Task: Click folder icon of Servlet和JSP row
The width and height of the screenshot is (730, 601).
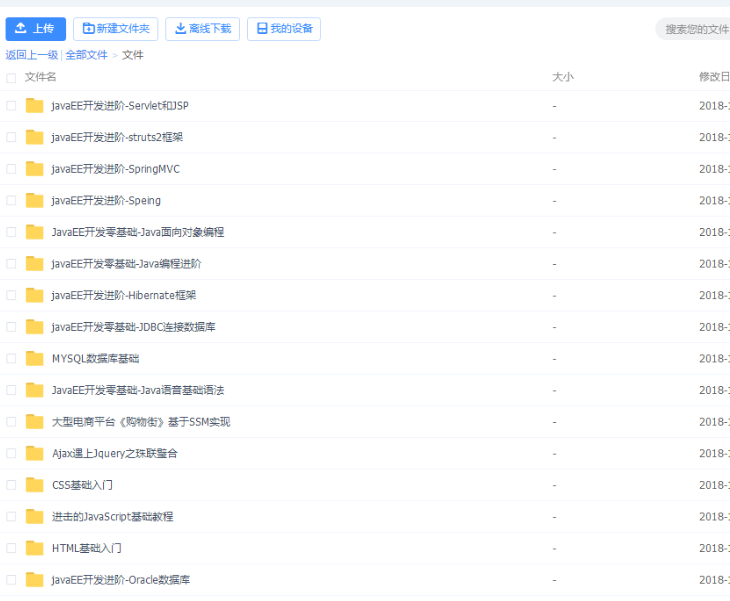Action: 34,106
